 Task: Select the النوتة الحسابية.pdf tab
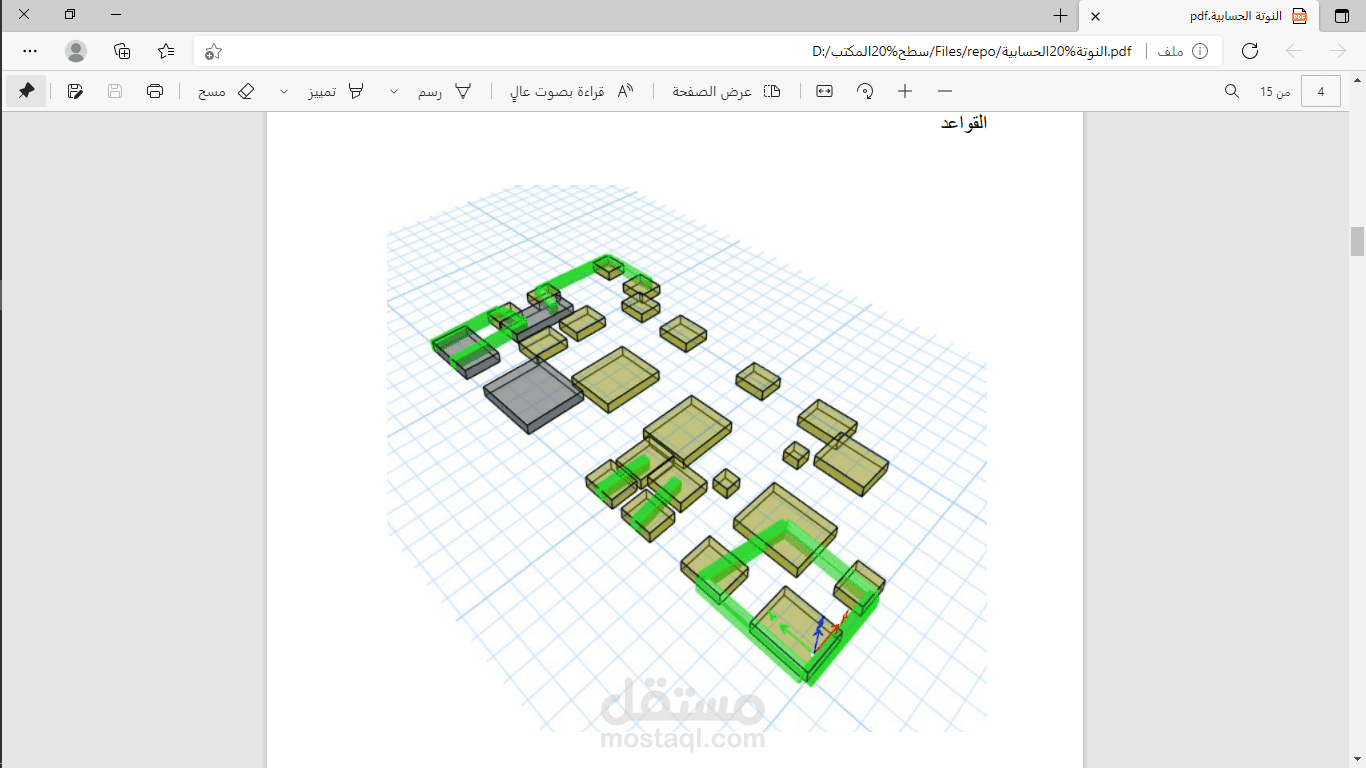tap(1199, 16)
